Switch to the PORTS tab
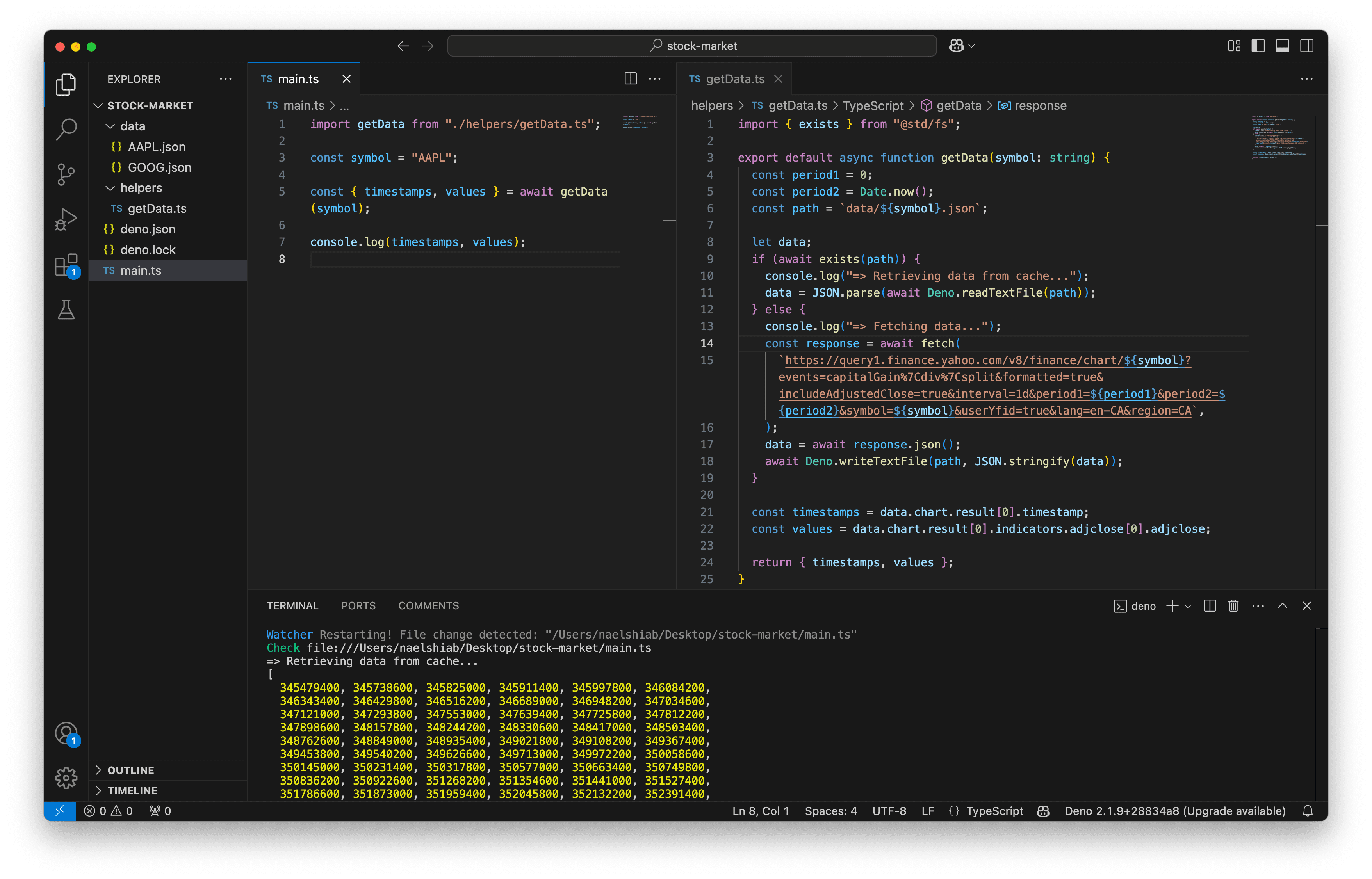 tap(358, 606)
